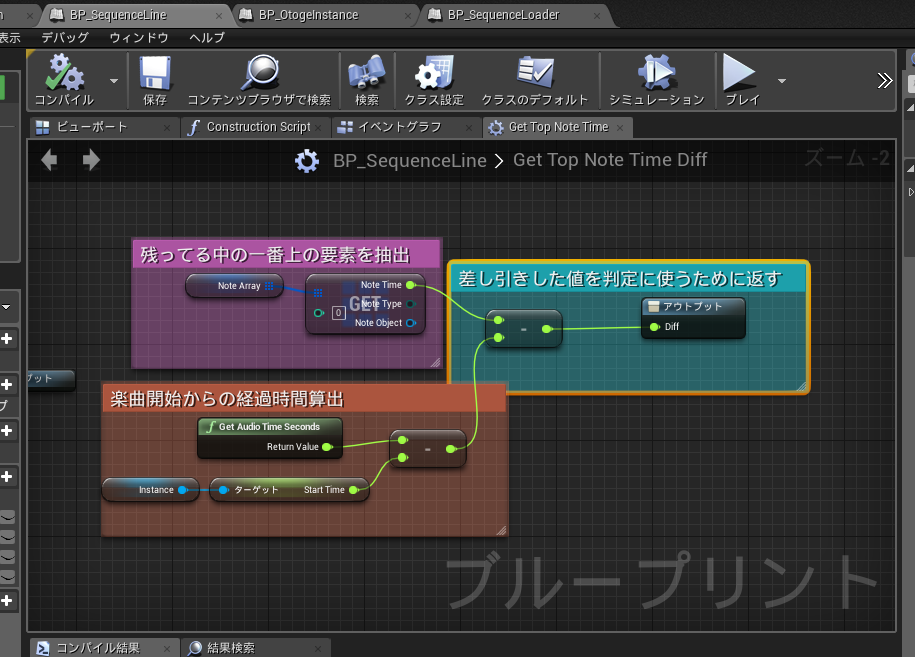The image size is (915, 657).
Task: Close the BP_SequenceLoader tab
Action: click(x=596, y=16)
